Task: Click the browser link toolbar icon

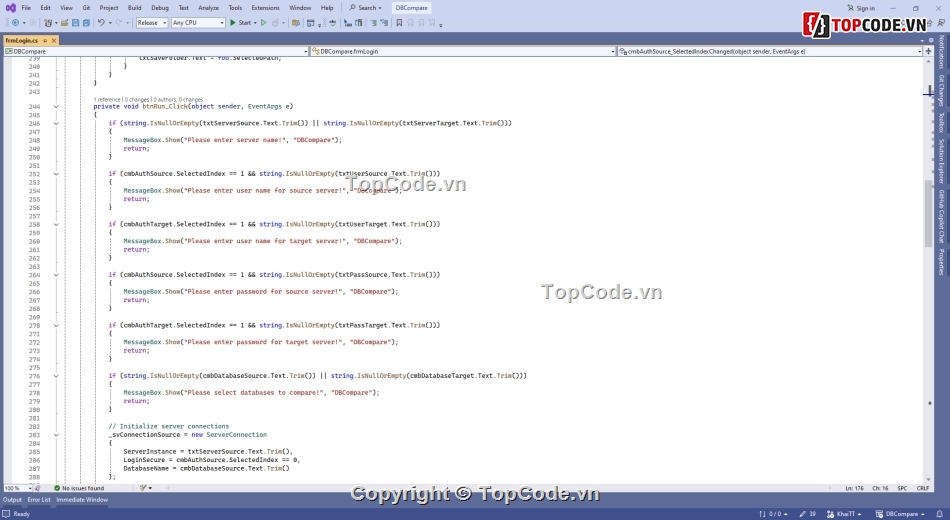Action: click(x=296, y=22)
